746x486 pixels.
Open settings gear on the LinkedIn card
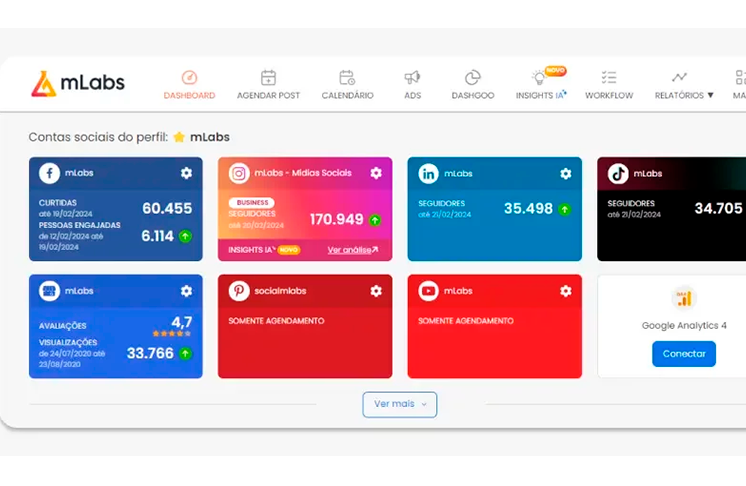pos(565,174)
